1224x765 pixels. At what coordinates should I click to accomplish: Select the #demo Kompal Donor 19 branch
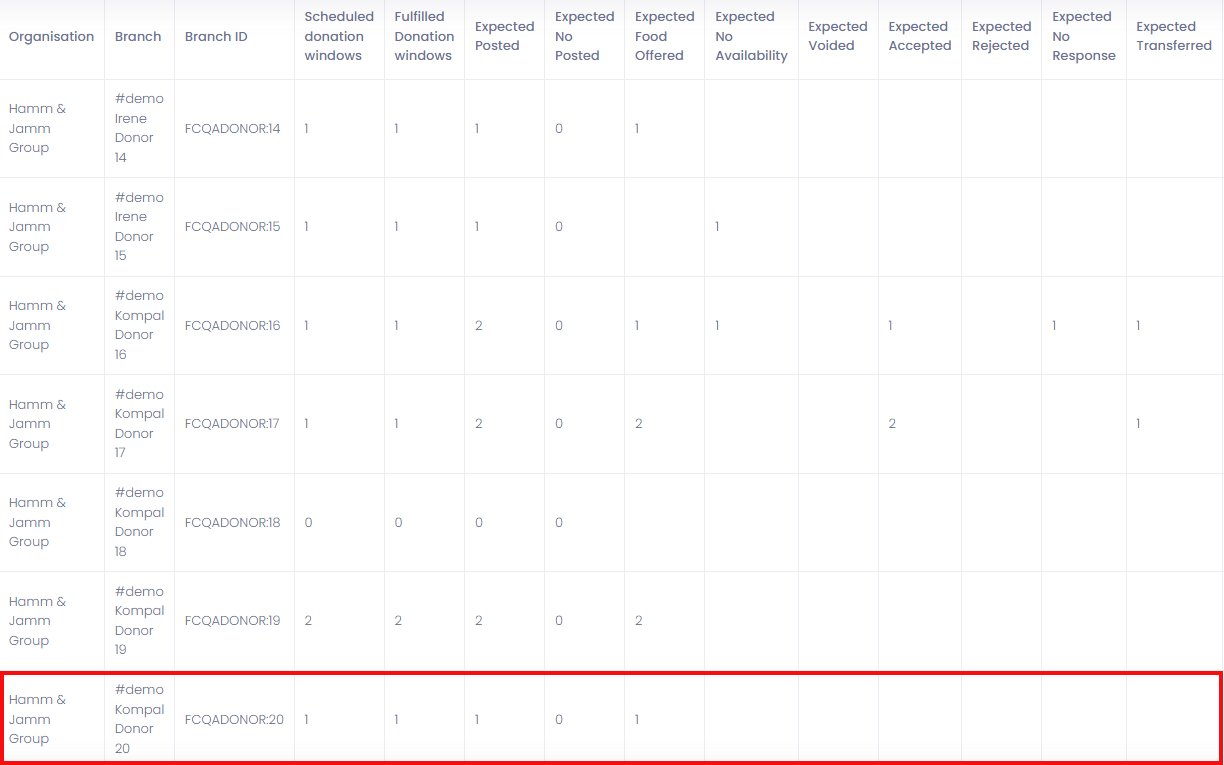pyautogui.click(x=139, y=621)
